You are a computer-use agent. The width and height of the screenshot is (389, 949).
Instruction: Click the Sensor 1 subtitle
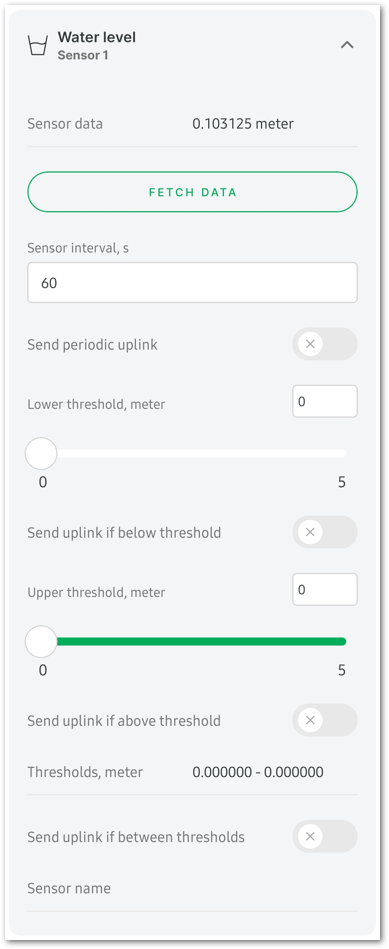click(83, 55)
